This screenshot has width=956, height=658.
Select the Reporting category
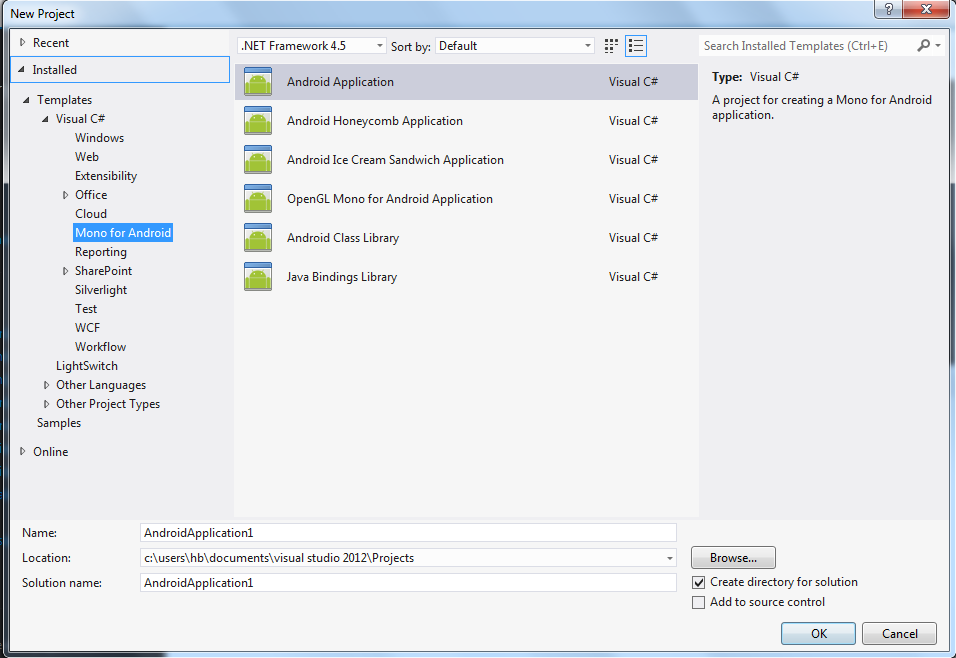pos(101,252)
